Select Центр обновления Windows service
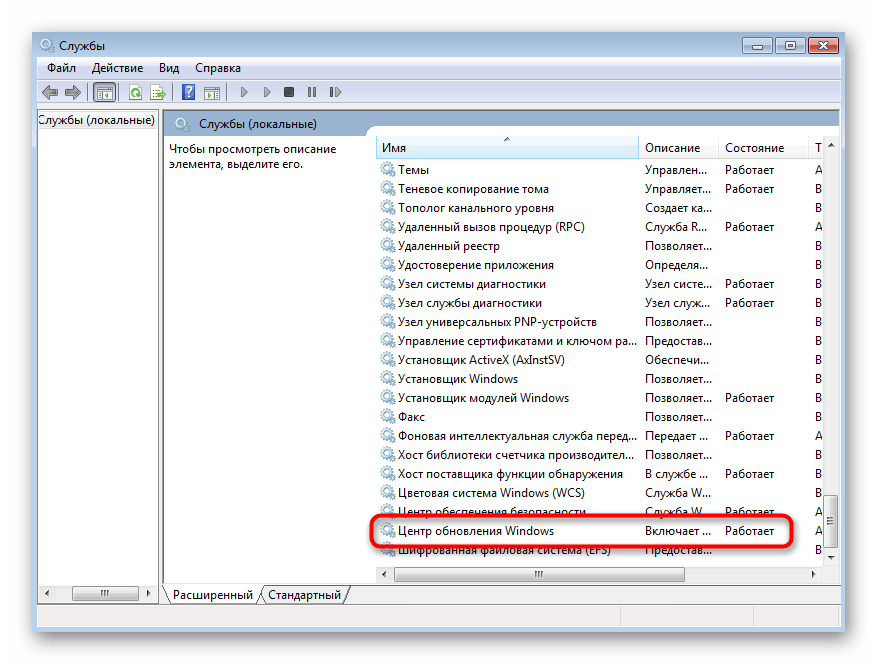877x664 pixels. [475, 531]
